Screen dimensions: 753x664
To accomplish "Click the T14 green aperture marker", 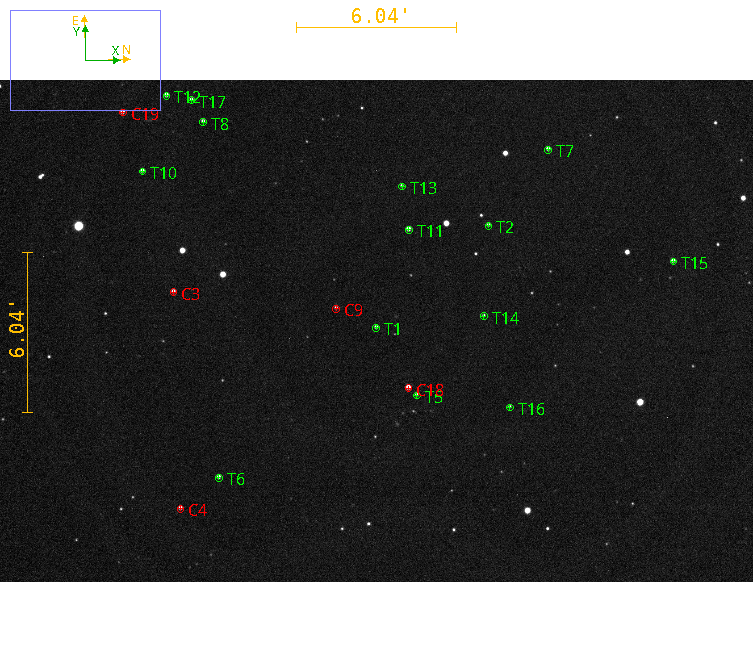I will tap(484, 316).
